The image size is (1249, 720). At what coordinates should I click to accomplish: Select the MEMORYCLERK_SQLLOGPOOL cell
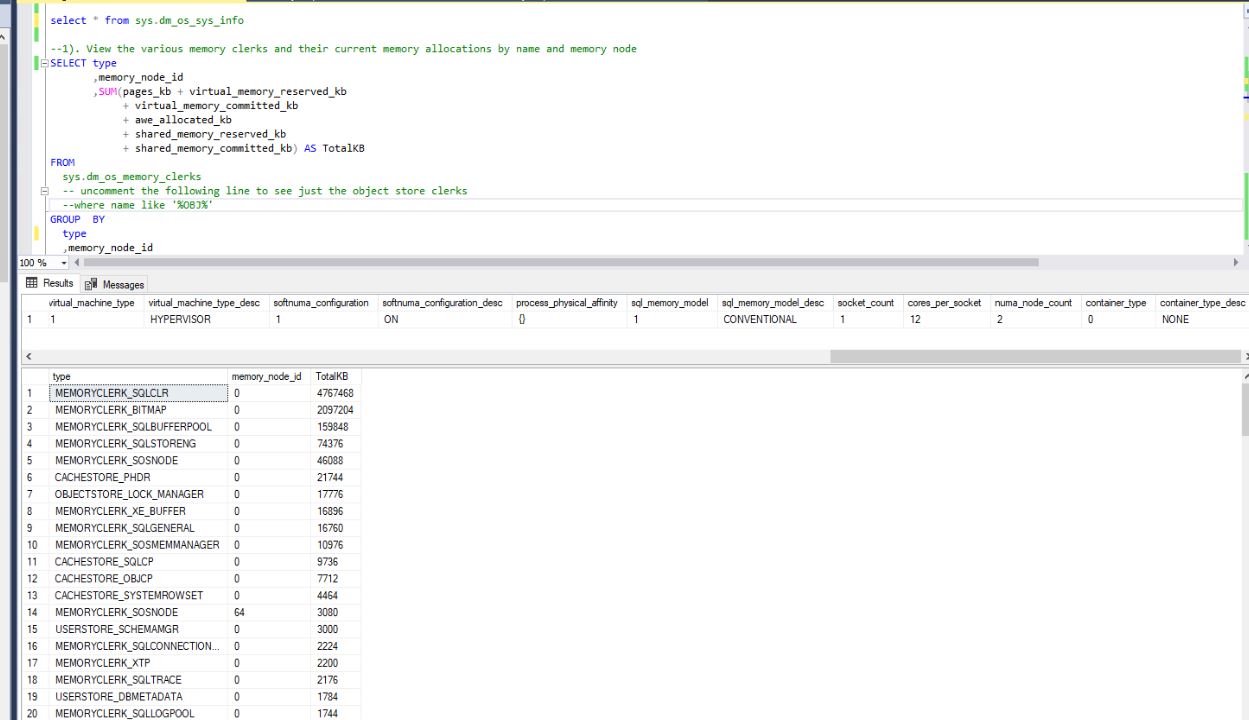137,713
